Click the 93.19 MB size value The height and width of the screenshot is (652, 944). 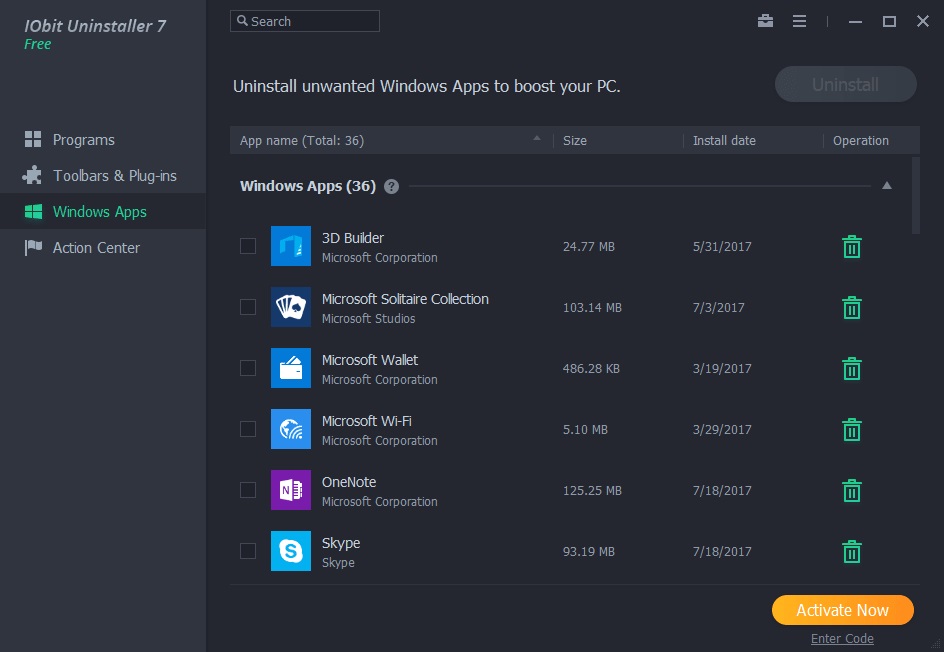(x=588, y=551)
